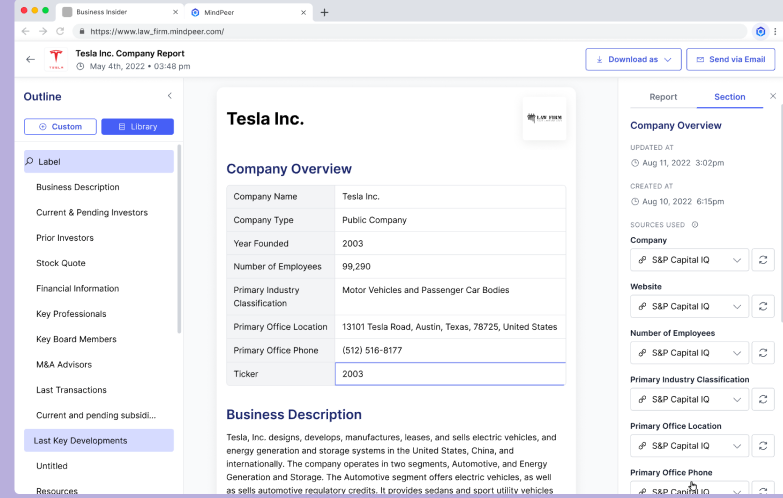Click the Label search field in the outline
The image size is (783, 498).
coord(99,161)
